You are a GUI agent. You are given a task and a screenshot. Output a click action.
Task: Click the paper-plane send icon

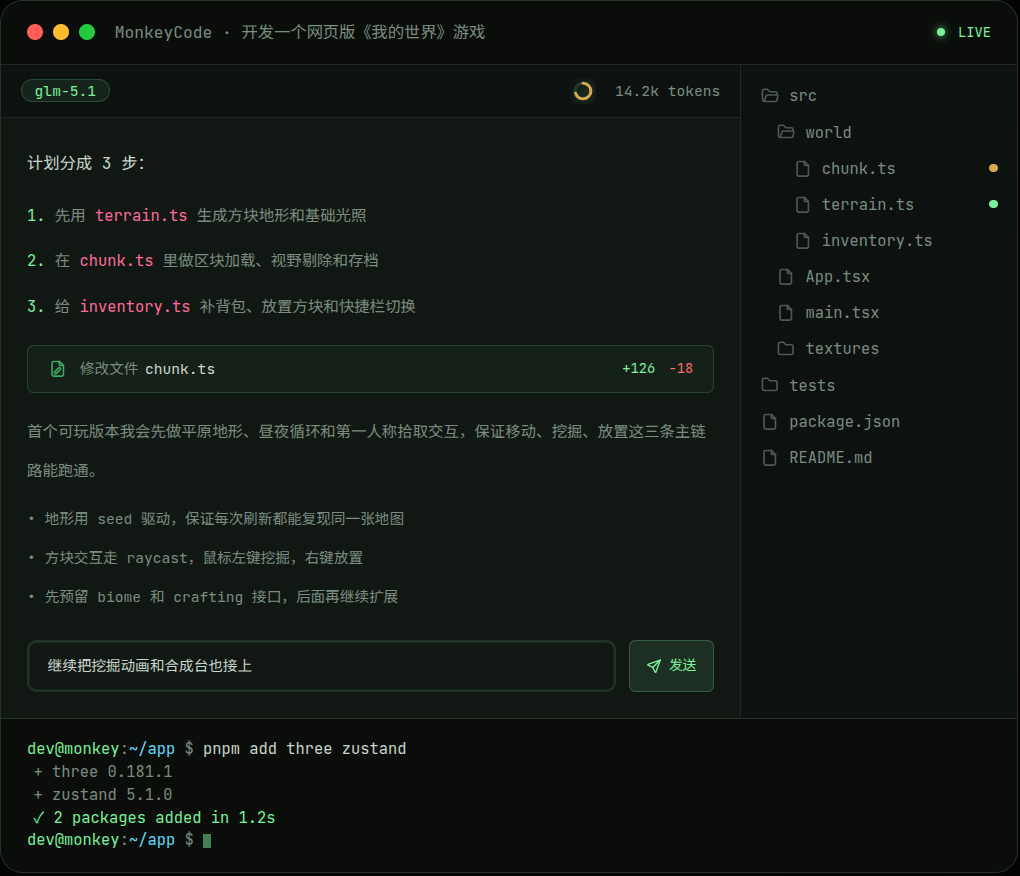coord(654,666)
